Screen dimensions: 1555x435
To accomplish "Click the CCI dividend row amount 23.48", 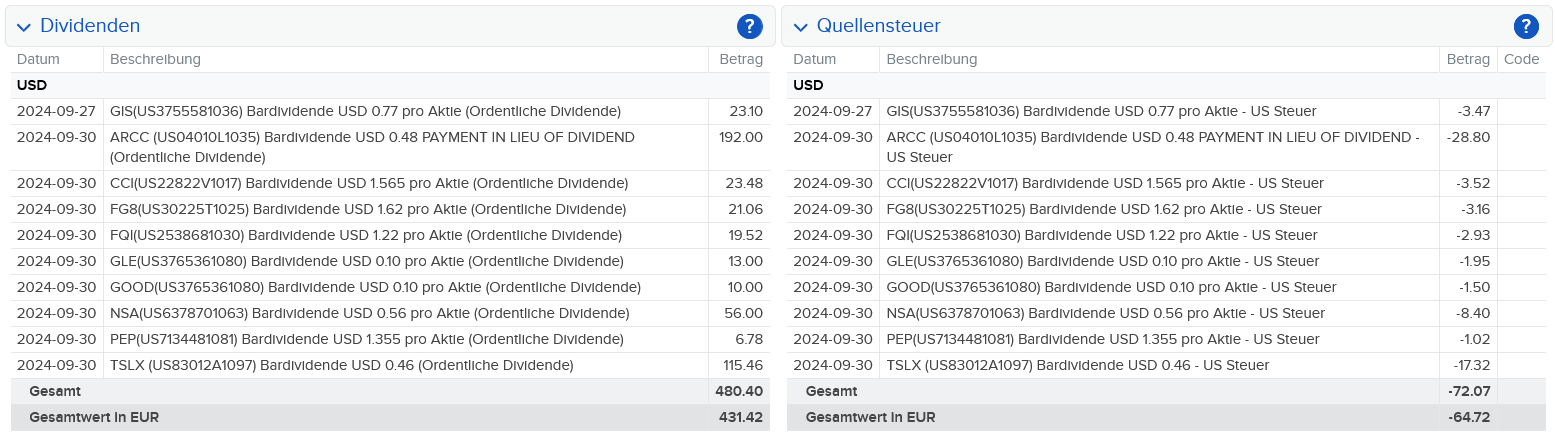I will coord(745,183).
